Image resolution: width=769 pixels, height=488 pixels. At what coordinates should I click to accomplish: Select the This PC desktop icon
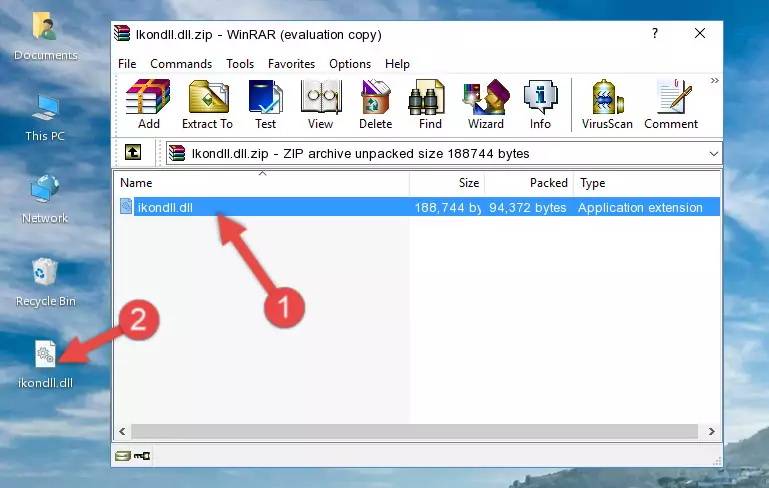45,118
